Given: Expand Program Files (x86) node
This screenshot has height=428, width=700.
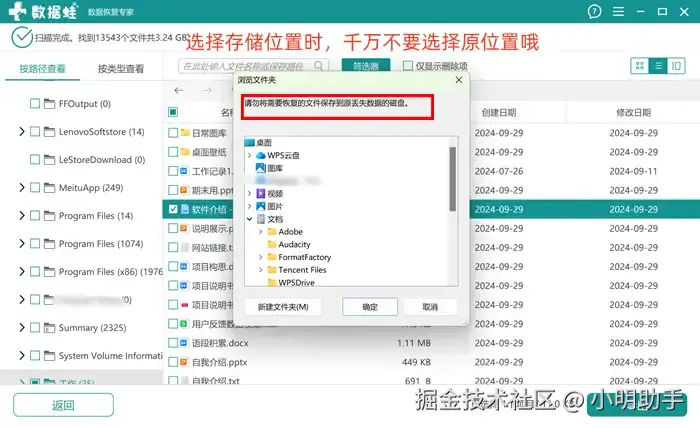Looking at the screenshot, I should tap(21, 272).
